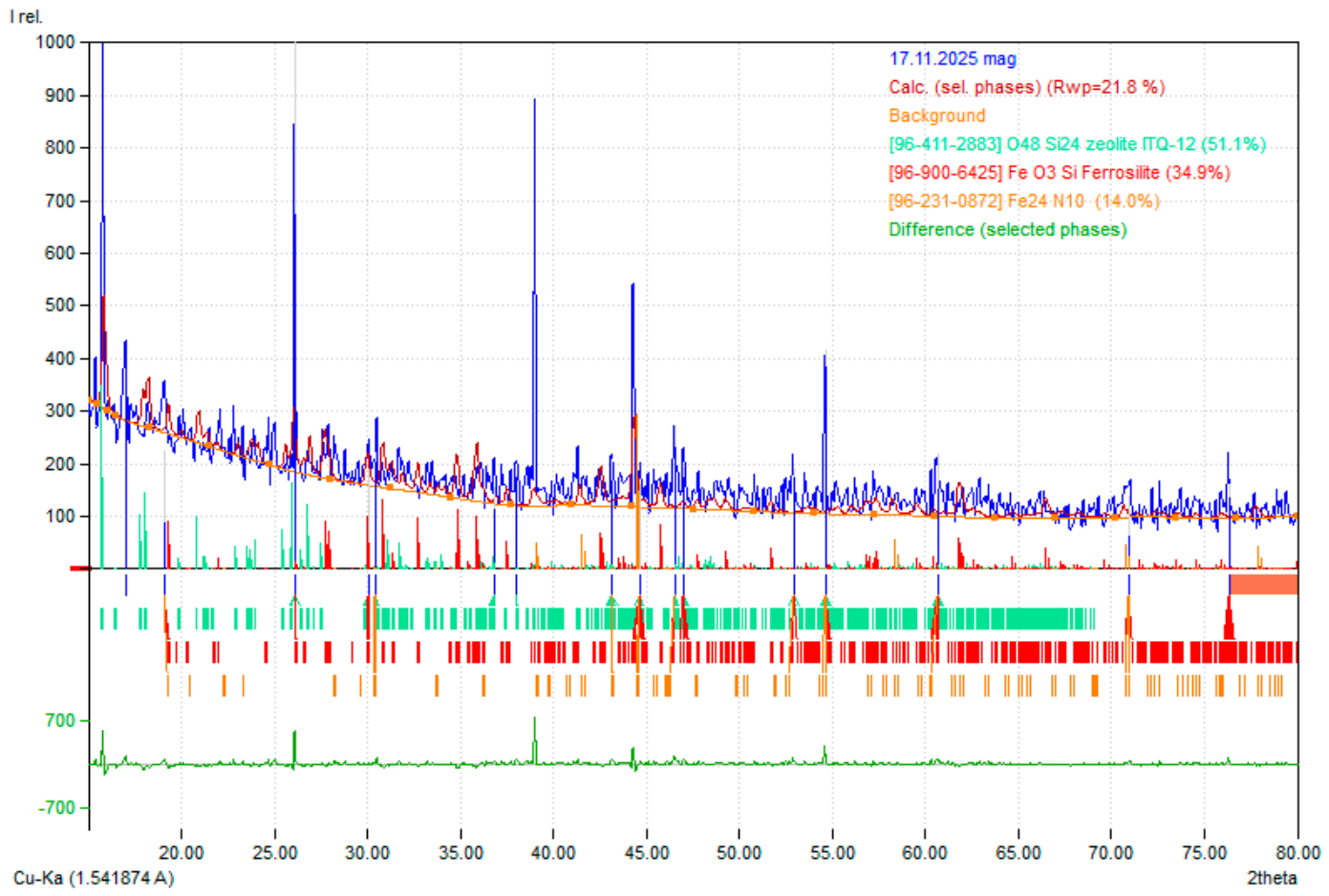1329x896 pixels.
Task: Click the 45.00 tick label on 2theta axis
Action: coord(647,853)
